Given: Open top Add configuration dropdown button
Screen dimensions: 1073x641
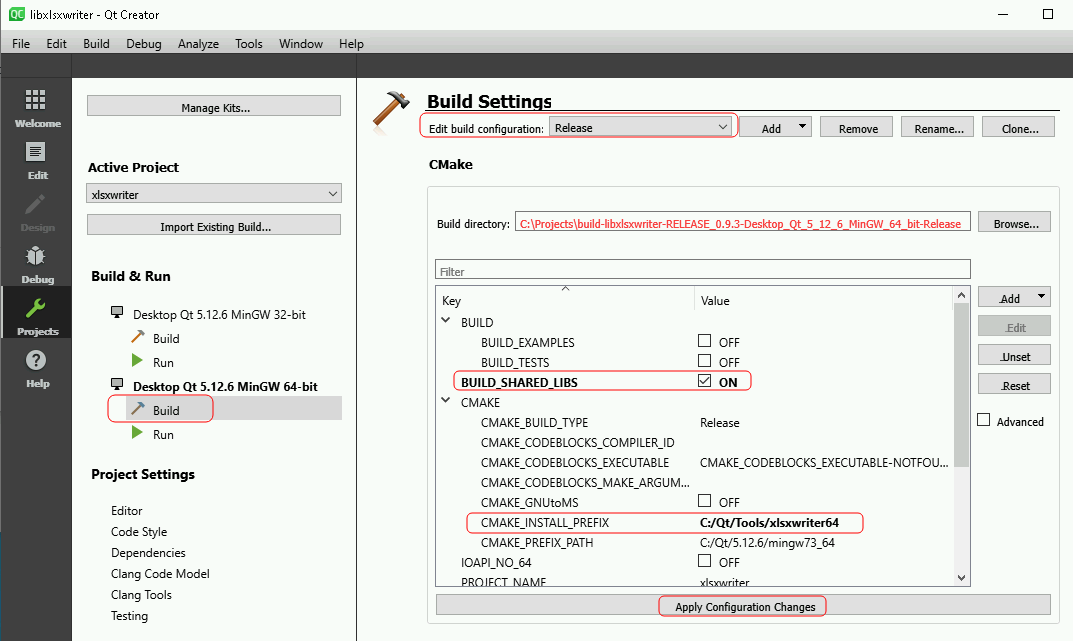Looking at the screenshot, I should point(775,127).
